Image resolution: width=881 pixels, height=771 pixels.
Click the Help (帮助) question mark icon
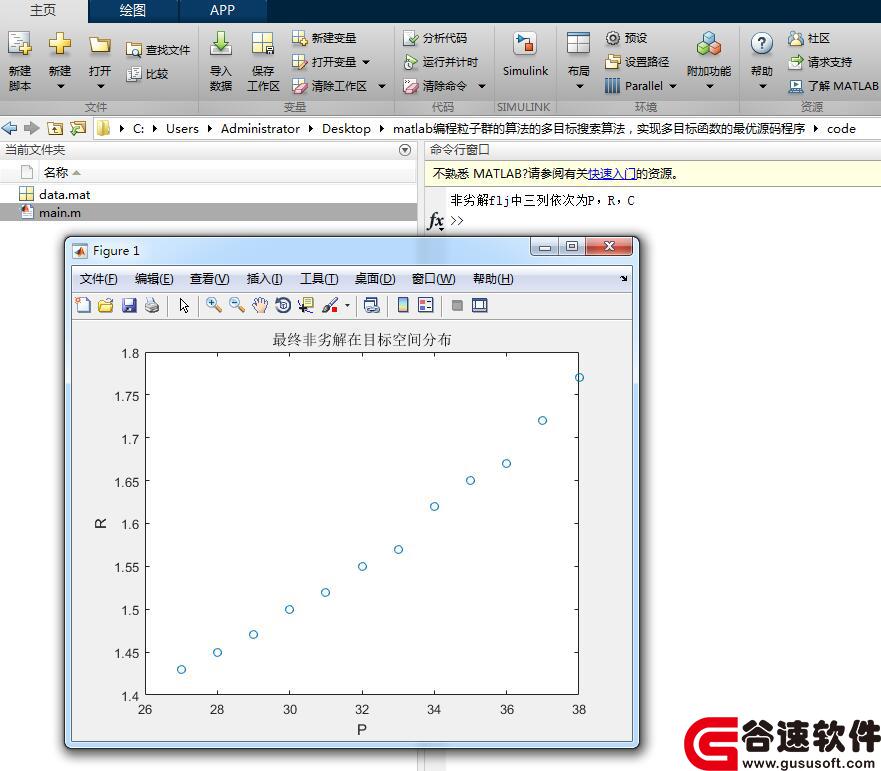pos(762,43)
